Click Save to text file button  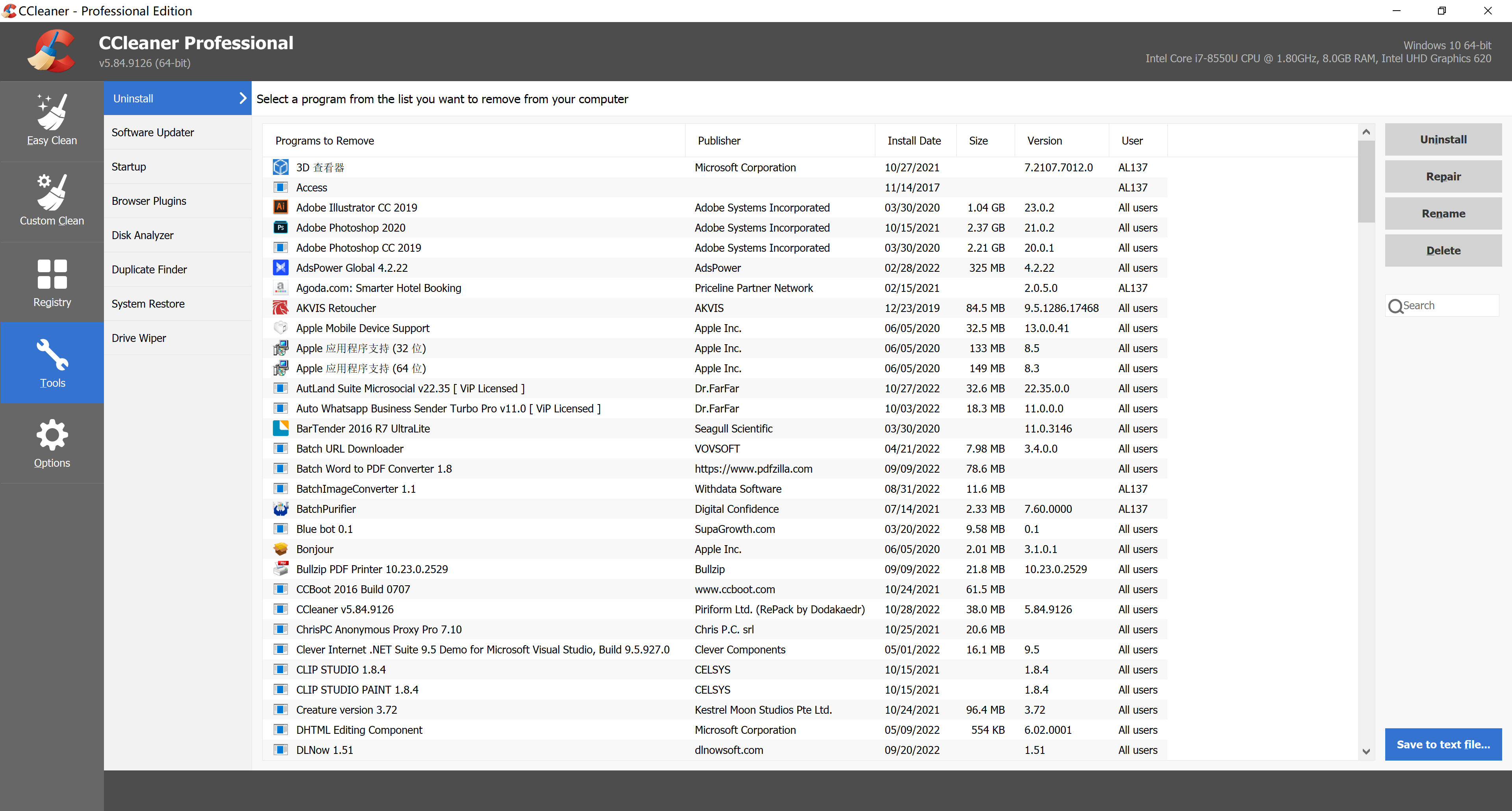tap(1443, 744)
